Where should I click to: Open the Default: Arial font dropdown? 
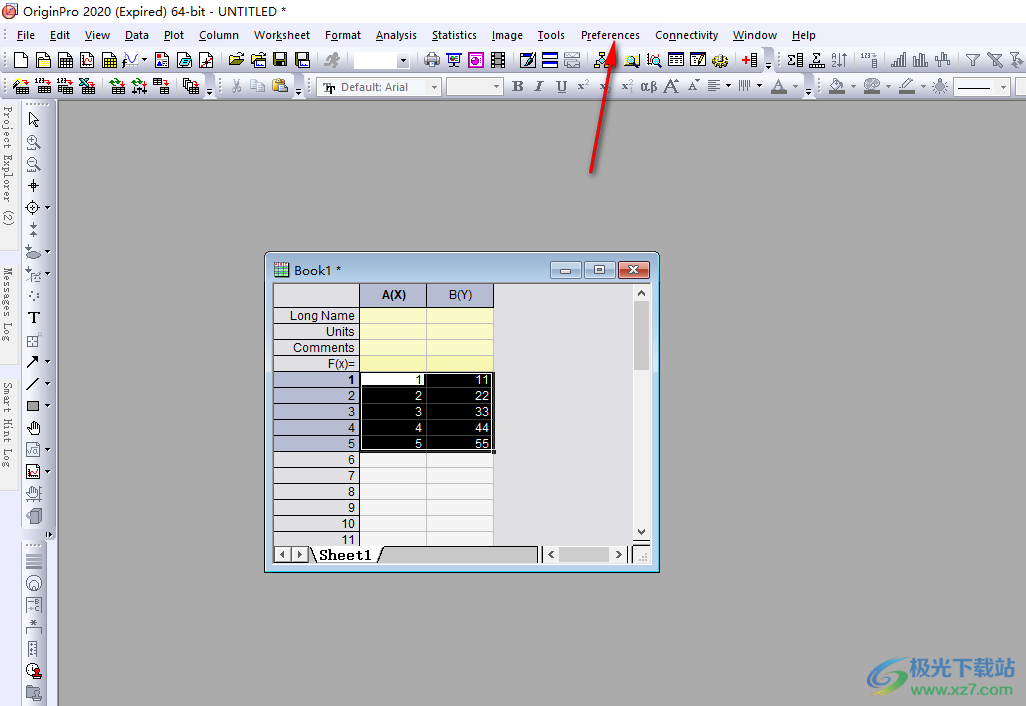(434, 87)
